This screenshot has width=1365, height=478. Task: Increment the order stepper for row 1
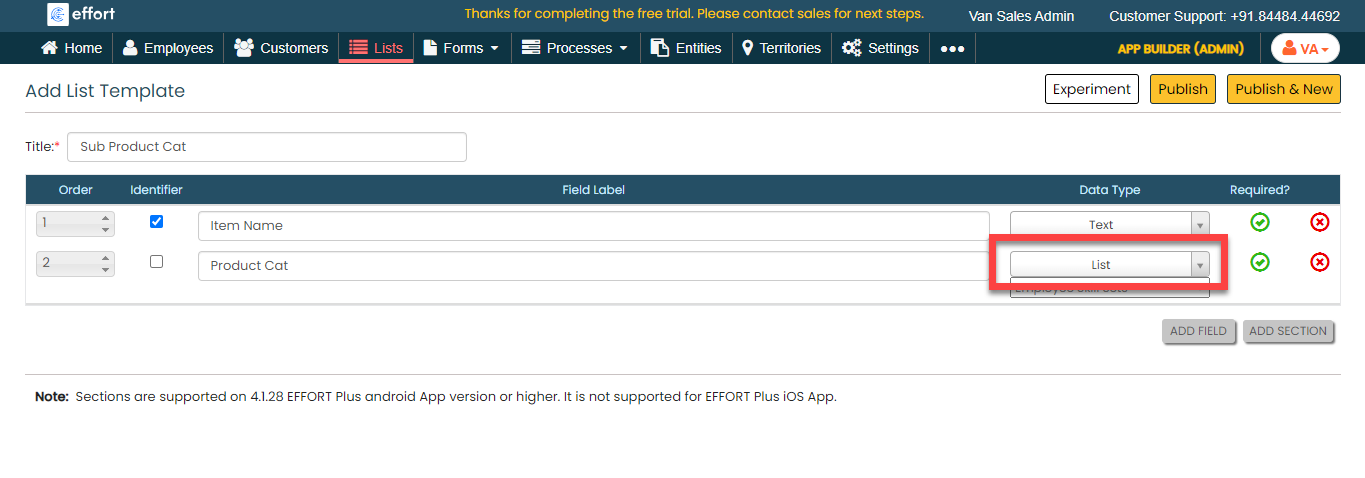[x=105, y=219]
